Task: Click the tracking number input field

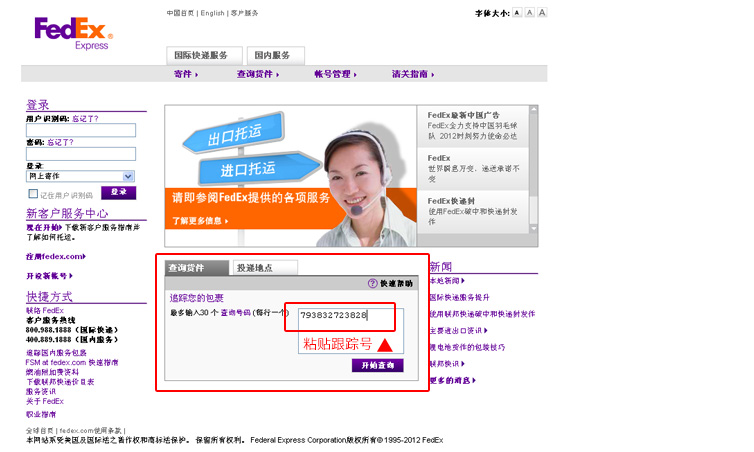Action: (340, 316)
